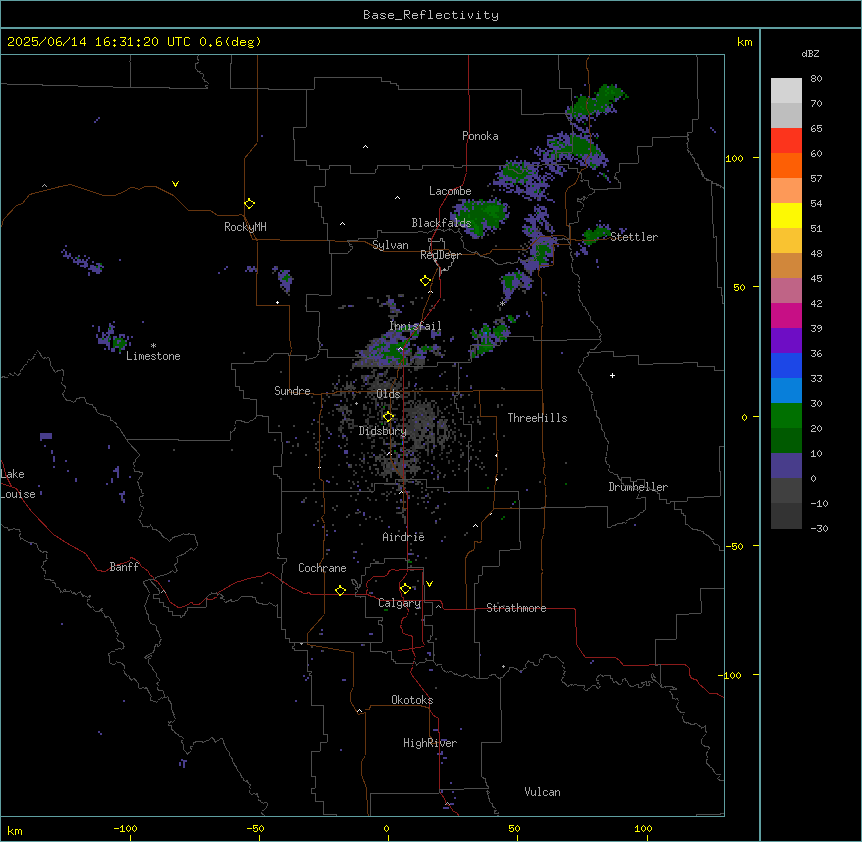Click the Lacombe city label
Image resolution: width=862 pixels, height=842 pixels.
point(450,191)
